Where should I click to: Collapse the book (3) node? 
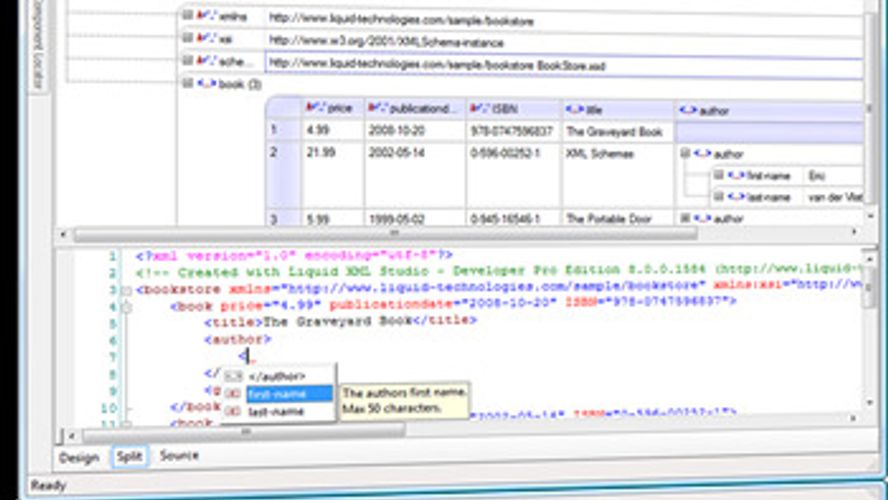point(187,83)
